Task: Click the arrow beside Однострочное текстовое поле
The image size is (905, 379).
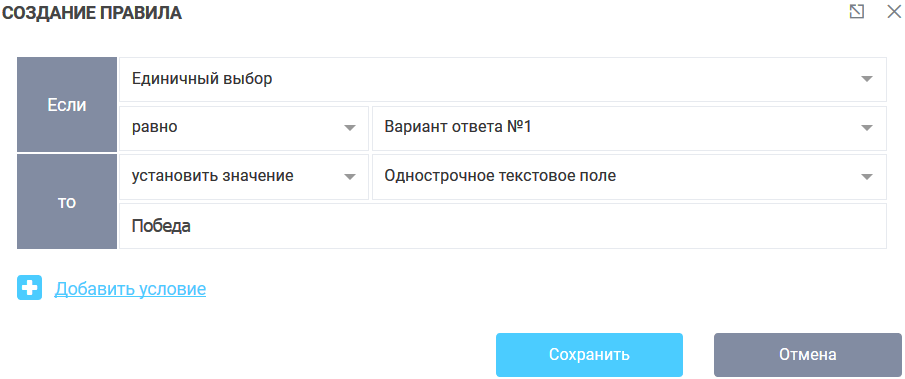Action: (x=867, y=177)
